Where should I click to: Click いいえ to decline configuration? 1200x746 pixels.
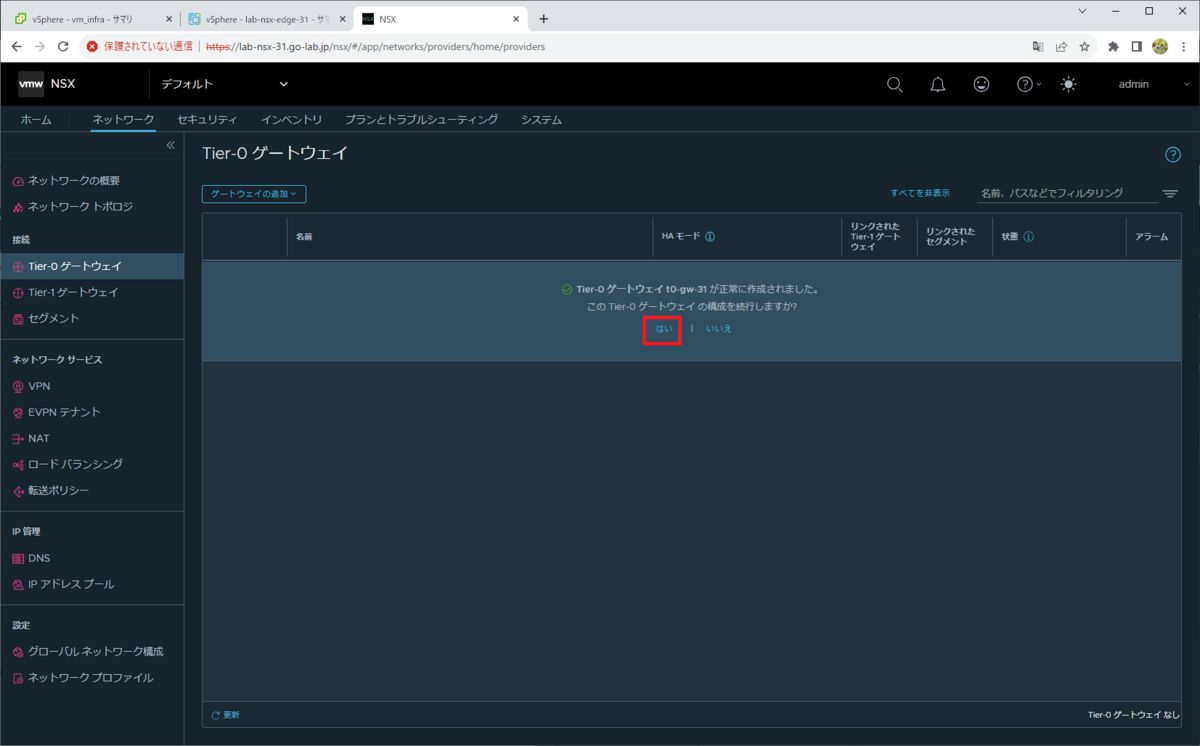click(x=718, y=328)
